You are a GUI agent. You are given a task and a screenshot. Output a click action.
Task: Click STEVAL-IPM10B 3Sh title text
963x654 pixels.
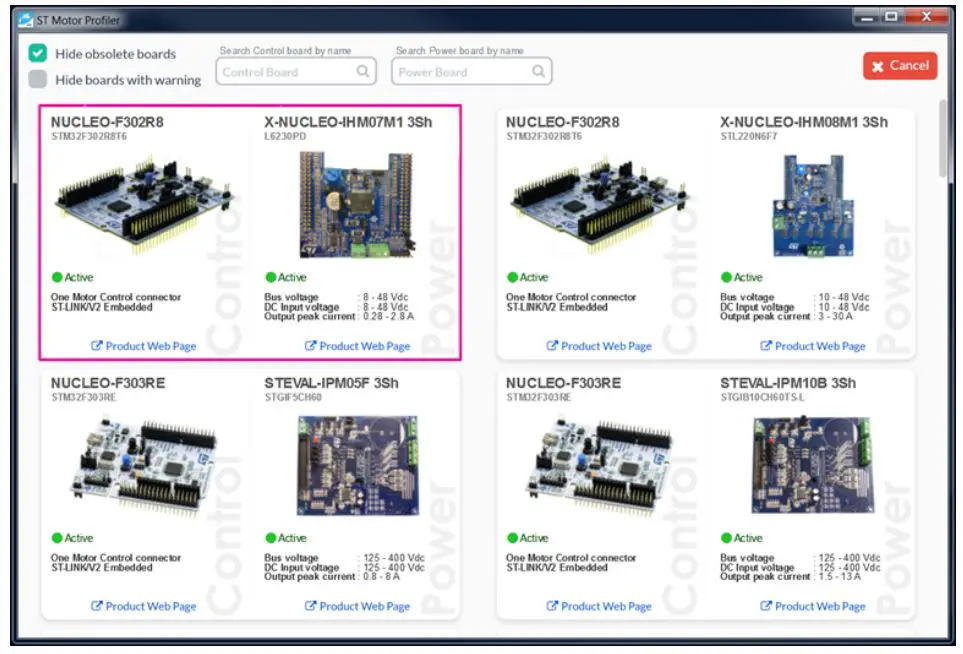788,383
